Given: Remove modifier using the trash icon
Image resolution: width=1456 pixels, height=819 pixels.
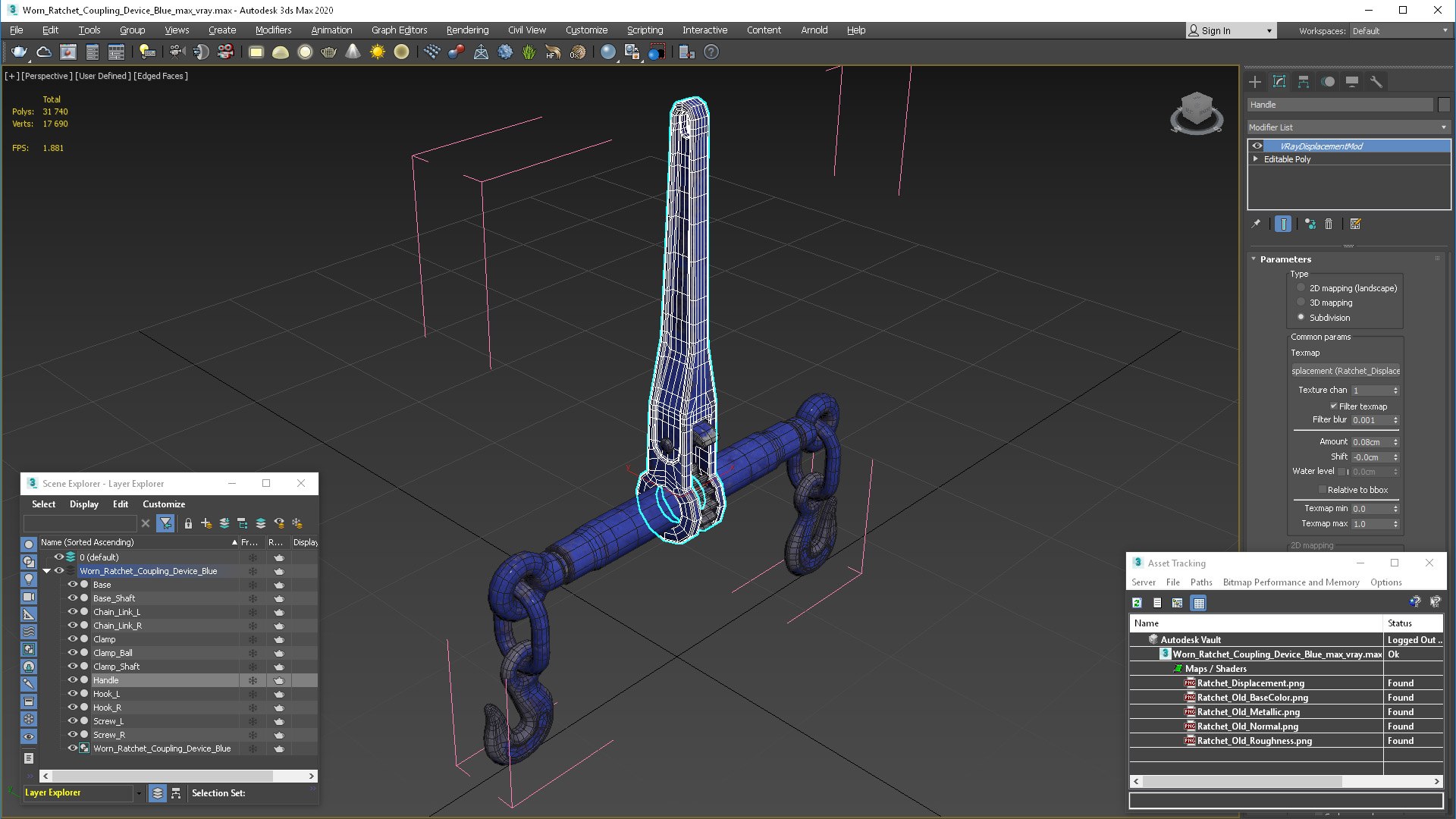Looking at the screenshot, I should pos(1329,224).
